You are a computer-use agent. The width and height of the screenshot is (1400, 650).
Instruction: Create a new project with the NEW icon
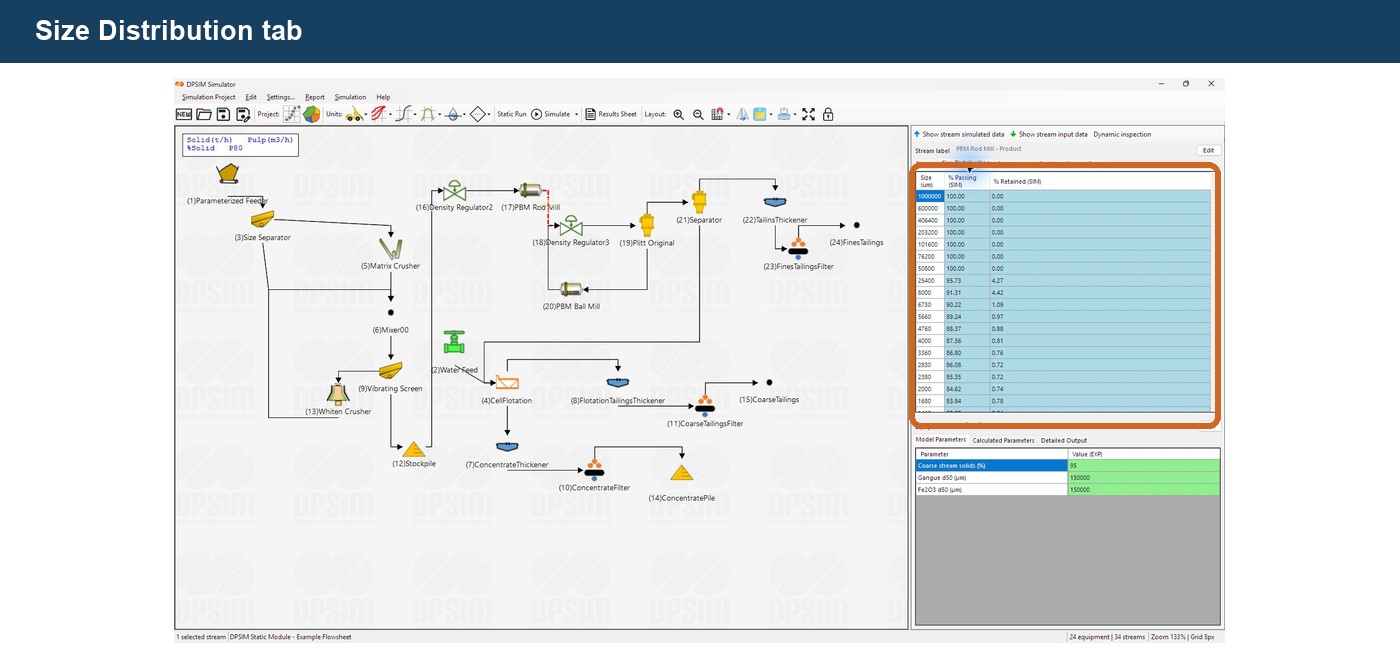pyautogui.click(x=184, y=114)
